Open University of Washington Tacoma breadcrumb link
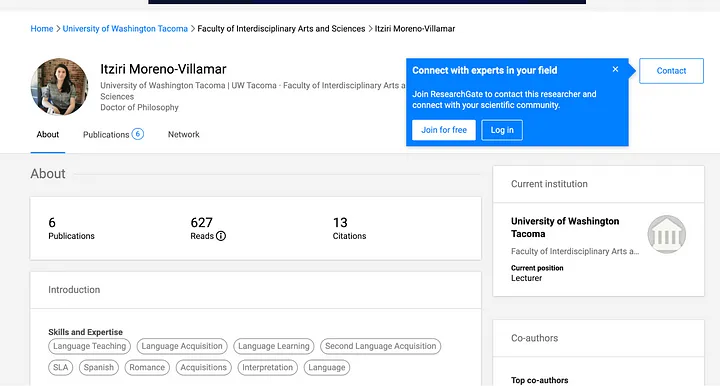The image size is (720, 386). [125, 28]
